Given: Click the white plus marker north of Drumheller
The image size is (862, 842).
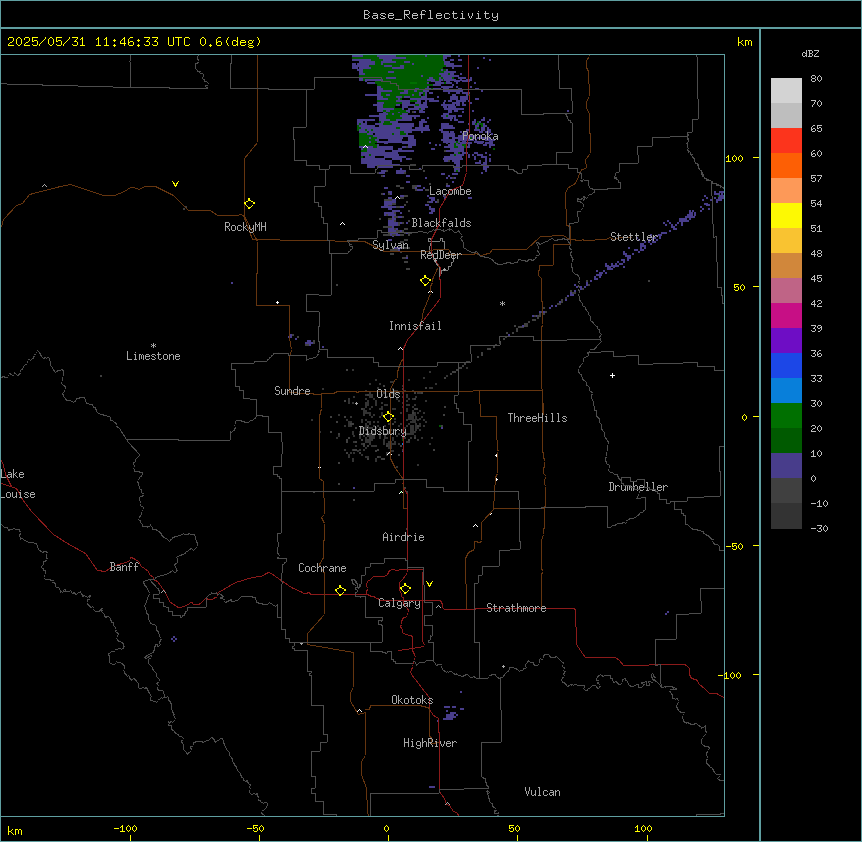Looking at the screenshot, I should pyautogui.click(x=612, y=375).
